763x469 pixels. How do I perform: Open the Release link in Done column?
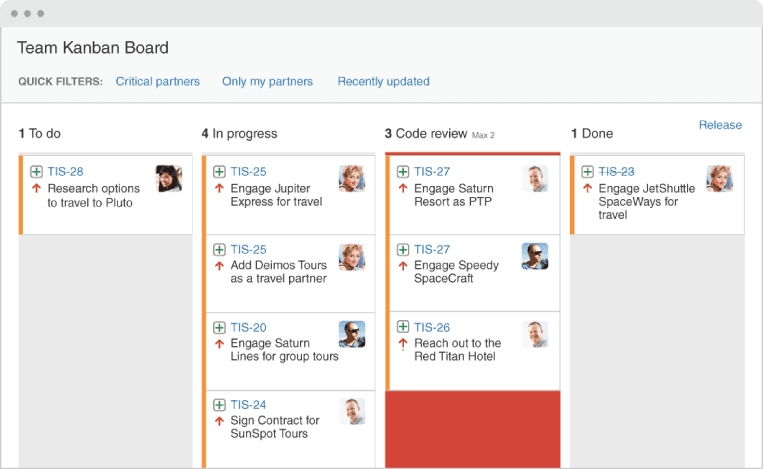coord(720,125)
